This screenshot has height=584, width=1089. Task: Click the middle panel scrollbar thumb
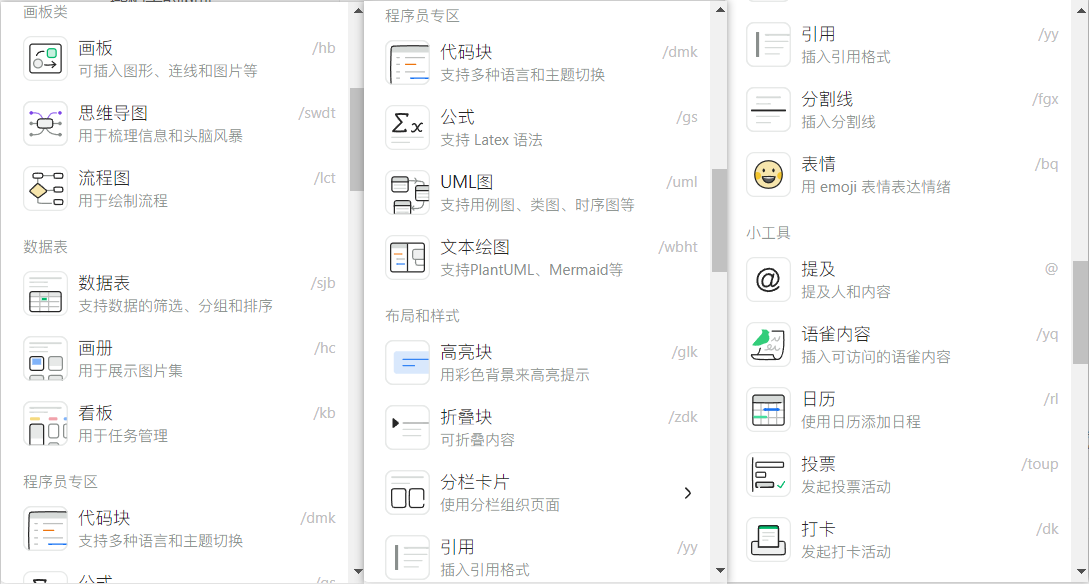click(x=720, y=220)
